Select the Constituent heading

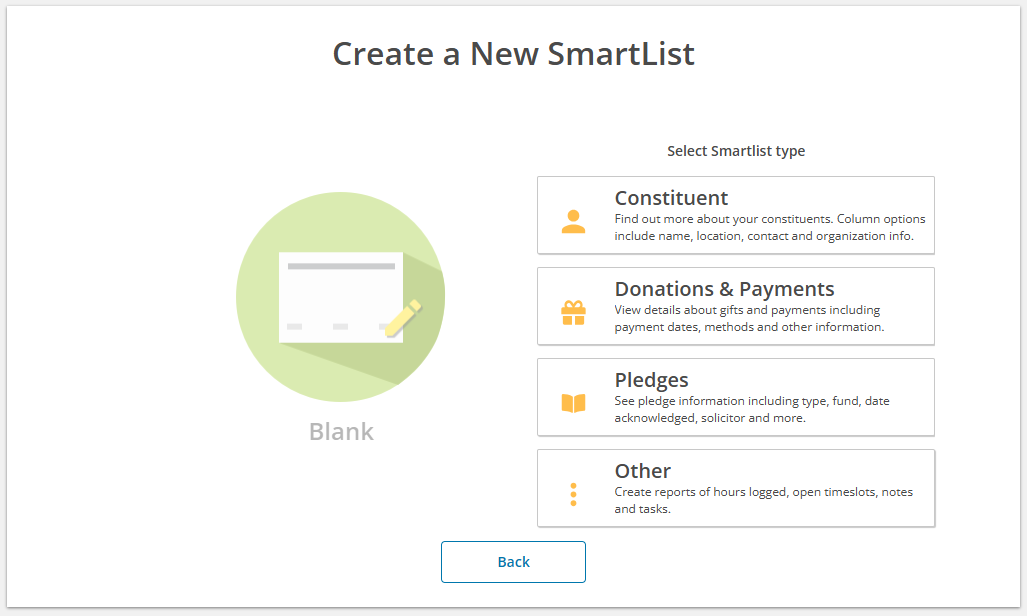pyautogui.click(x=671, y=198)
